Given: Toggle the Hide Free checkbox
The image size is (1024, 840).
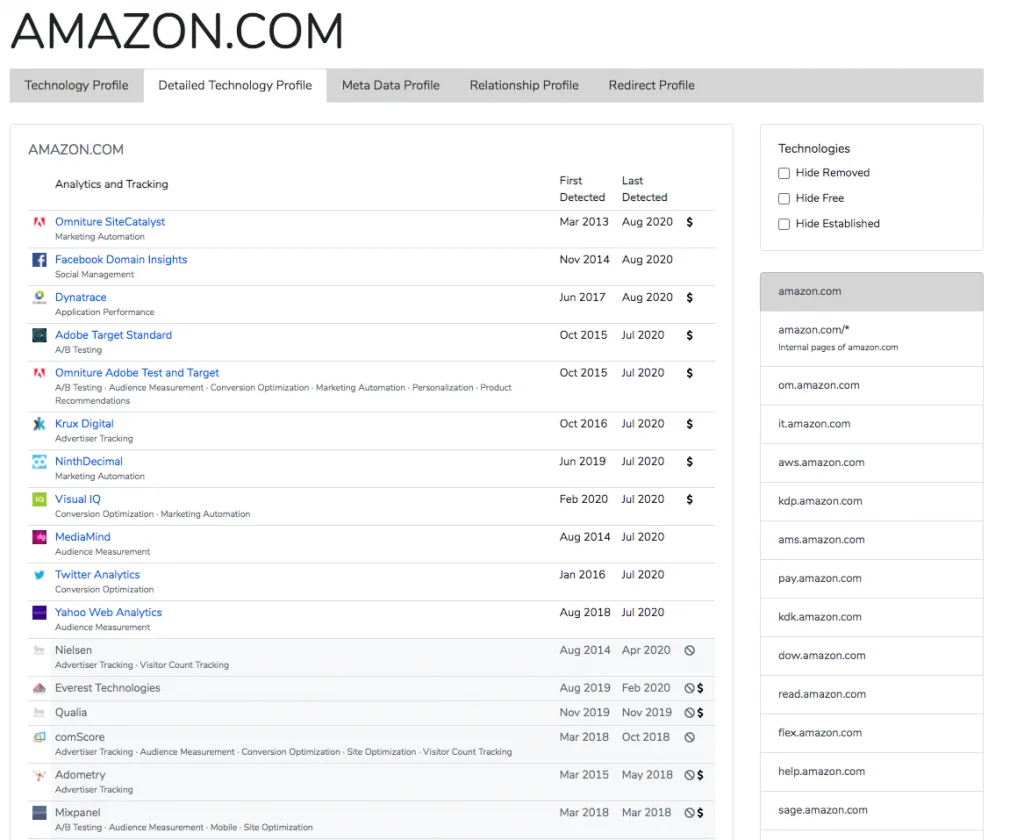Looking at the screenshot, I should (x=784, y=199).
